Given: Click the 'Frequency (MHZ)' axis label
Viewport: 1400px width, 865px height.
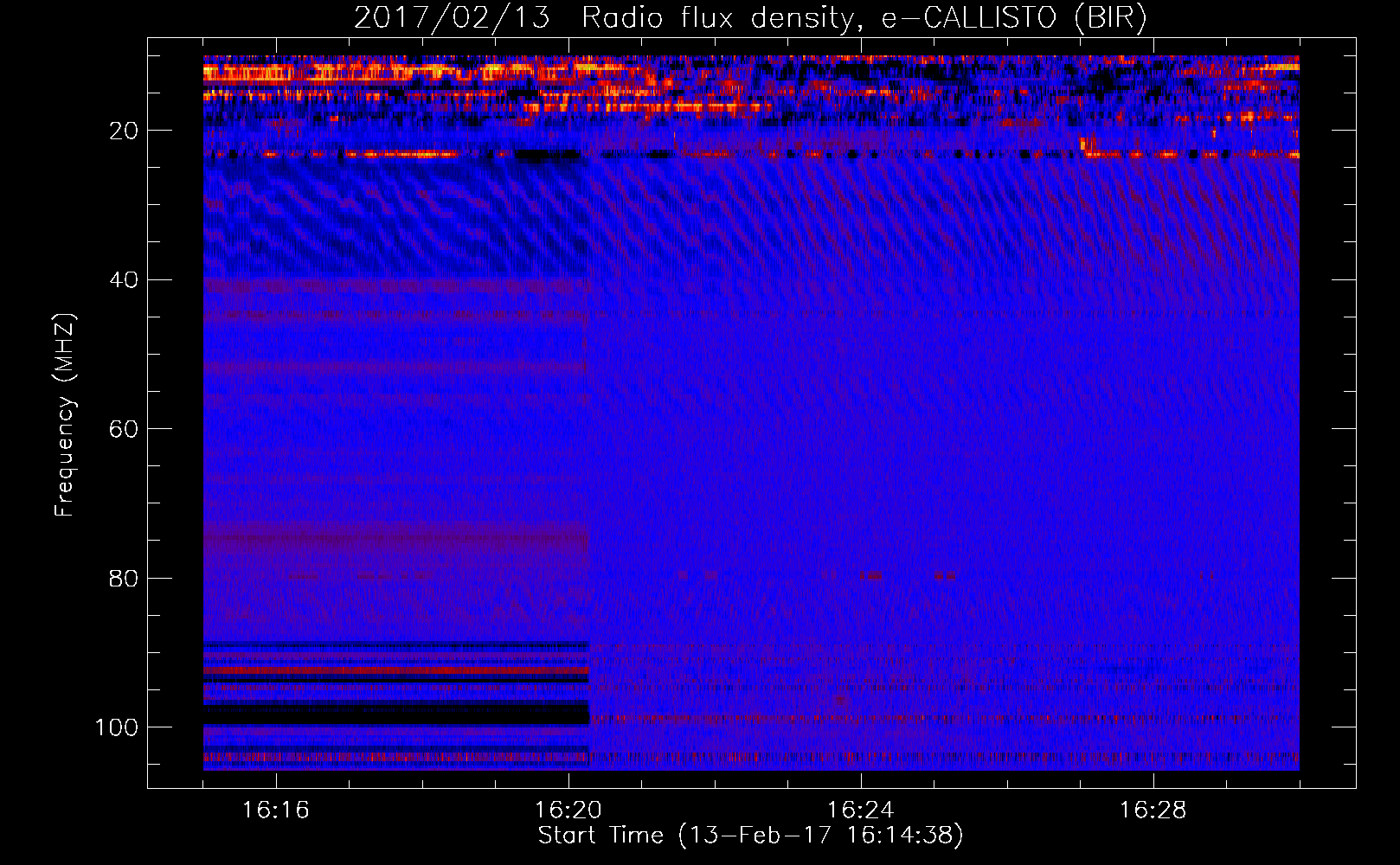Looking at the screenshot, I should click(x=65, y=415).
